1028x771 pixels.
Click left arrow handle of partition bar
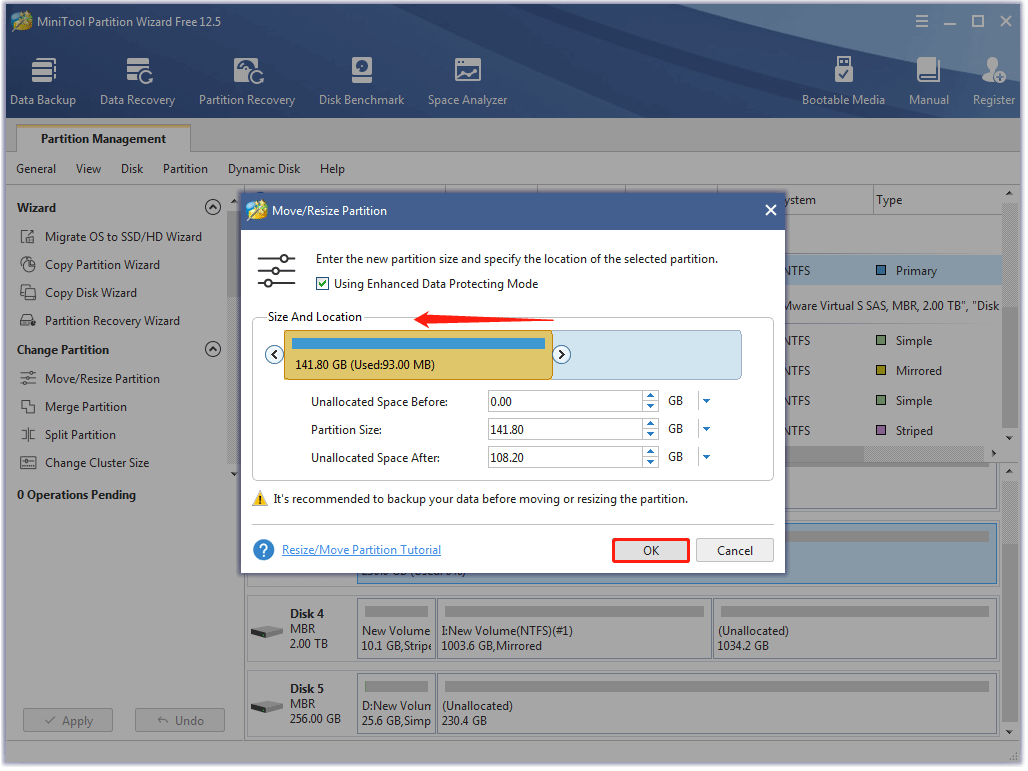point(274,355)
